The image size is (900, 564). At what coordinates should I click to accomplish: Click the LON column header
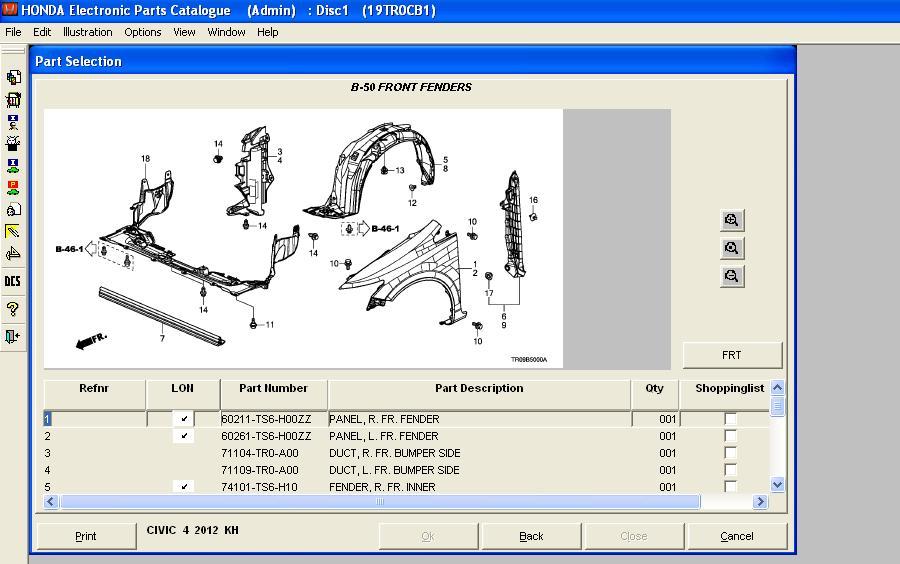[x=183, y=394]
